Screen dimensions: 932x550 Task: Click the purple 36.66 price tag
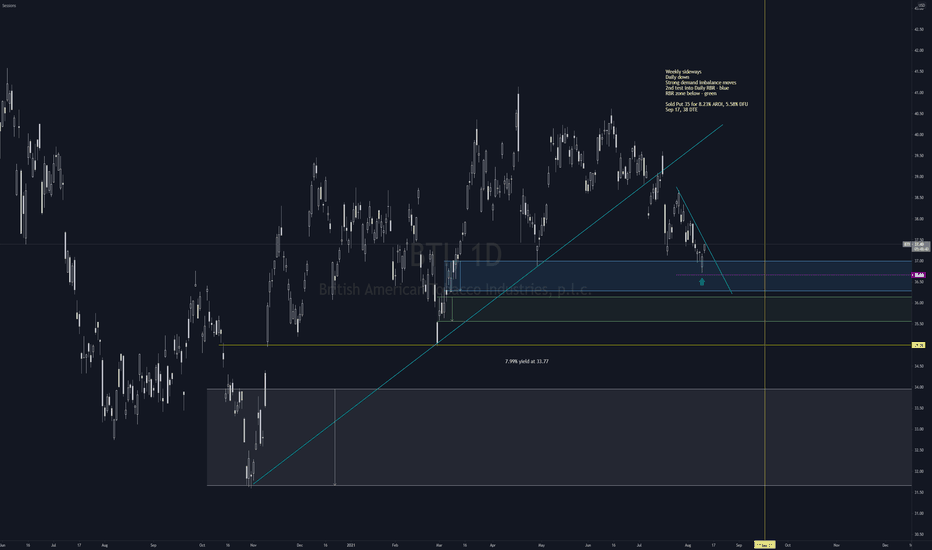[x=919, y=275]
